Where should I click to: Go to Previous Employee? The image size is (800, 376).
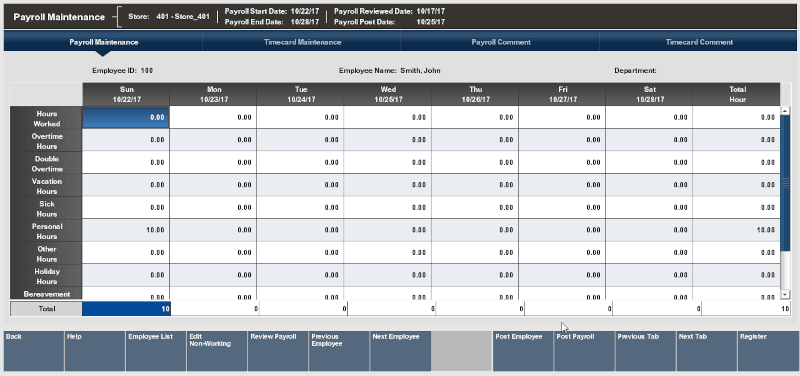pyautogui.click(x=339, y=351)
